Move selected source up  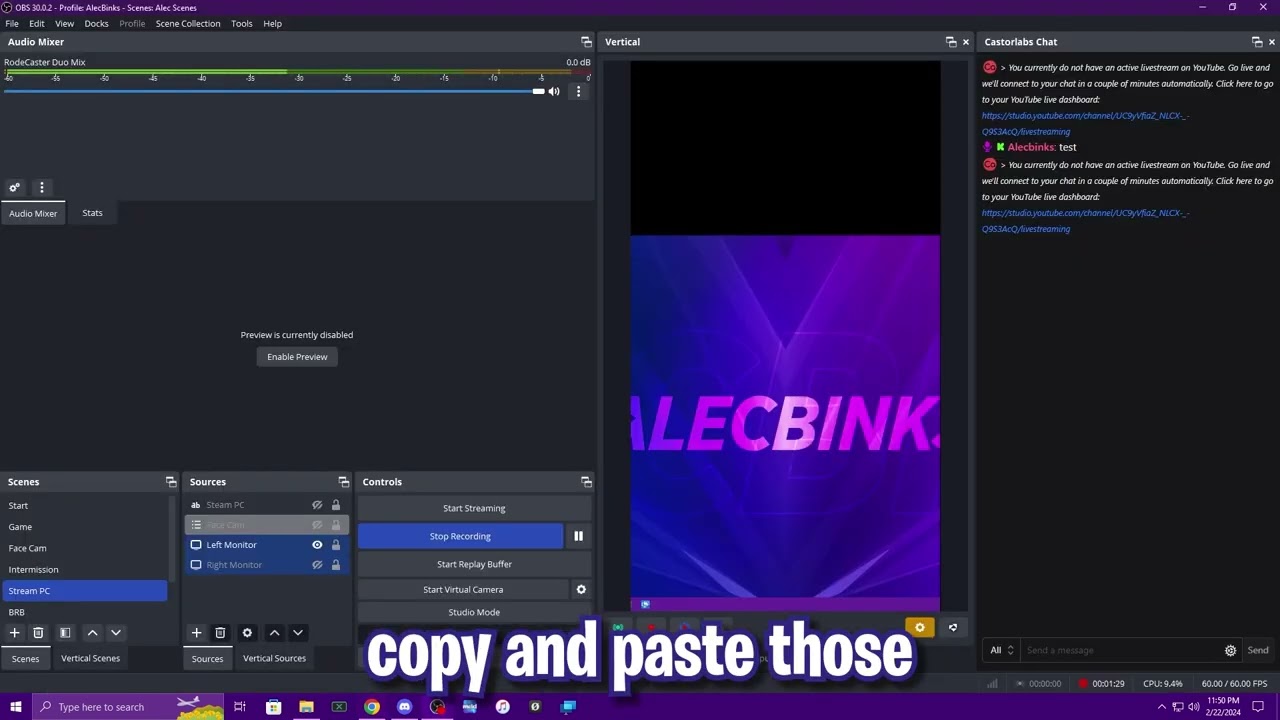coord(274,633)
